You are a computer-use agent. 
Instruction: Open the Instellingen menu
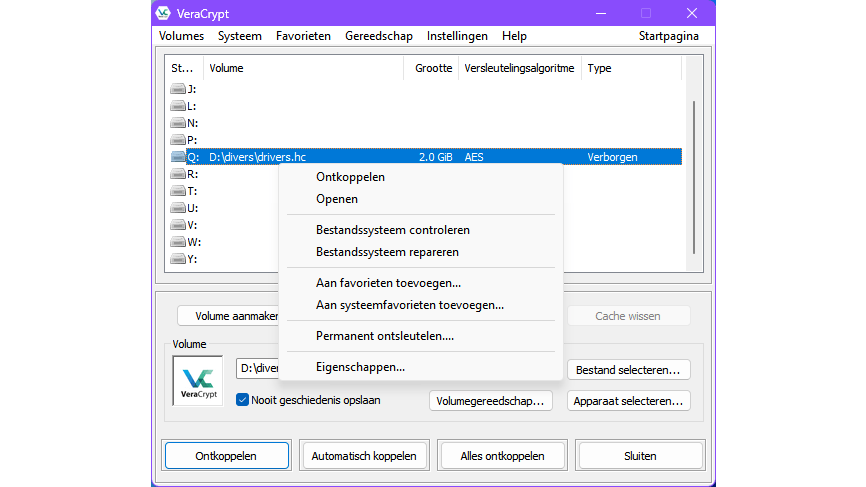[457, 36]
